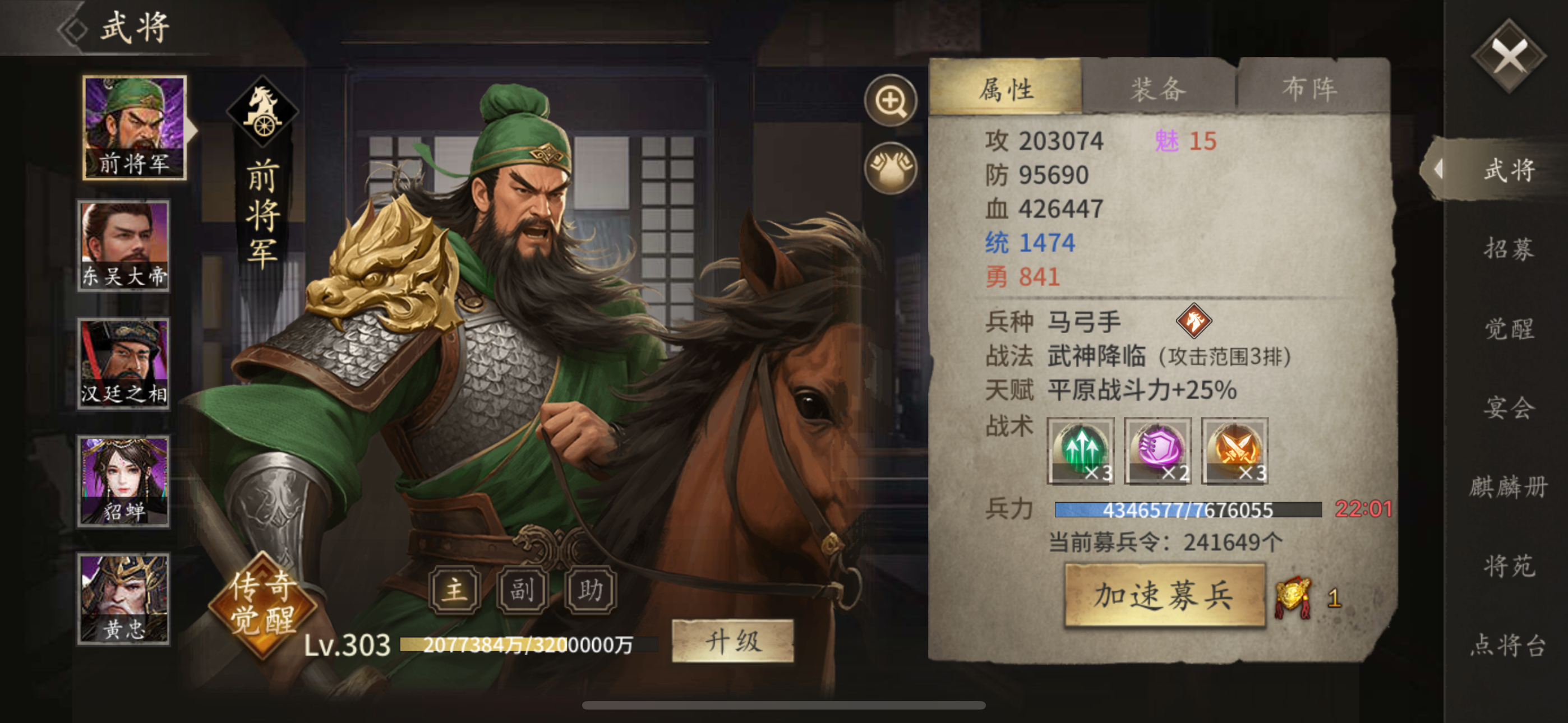Click the 升级 level up button
The height and width of the screenshot is (723, 1568).
tap(733, 641)
